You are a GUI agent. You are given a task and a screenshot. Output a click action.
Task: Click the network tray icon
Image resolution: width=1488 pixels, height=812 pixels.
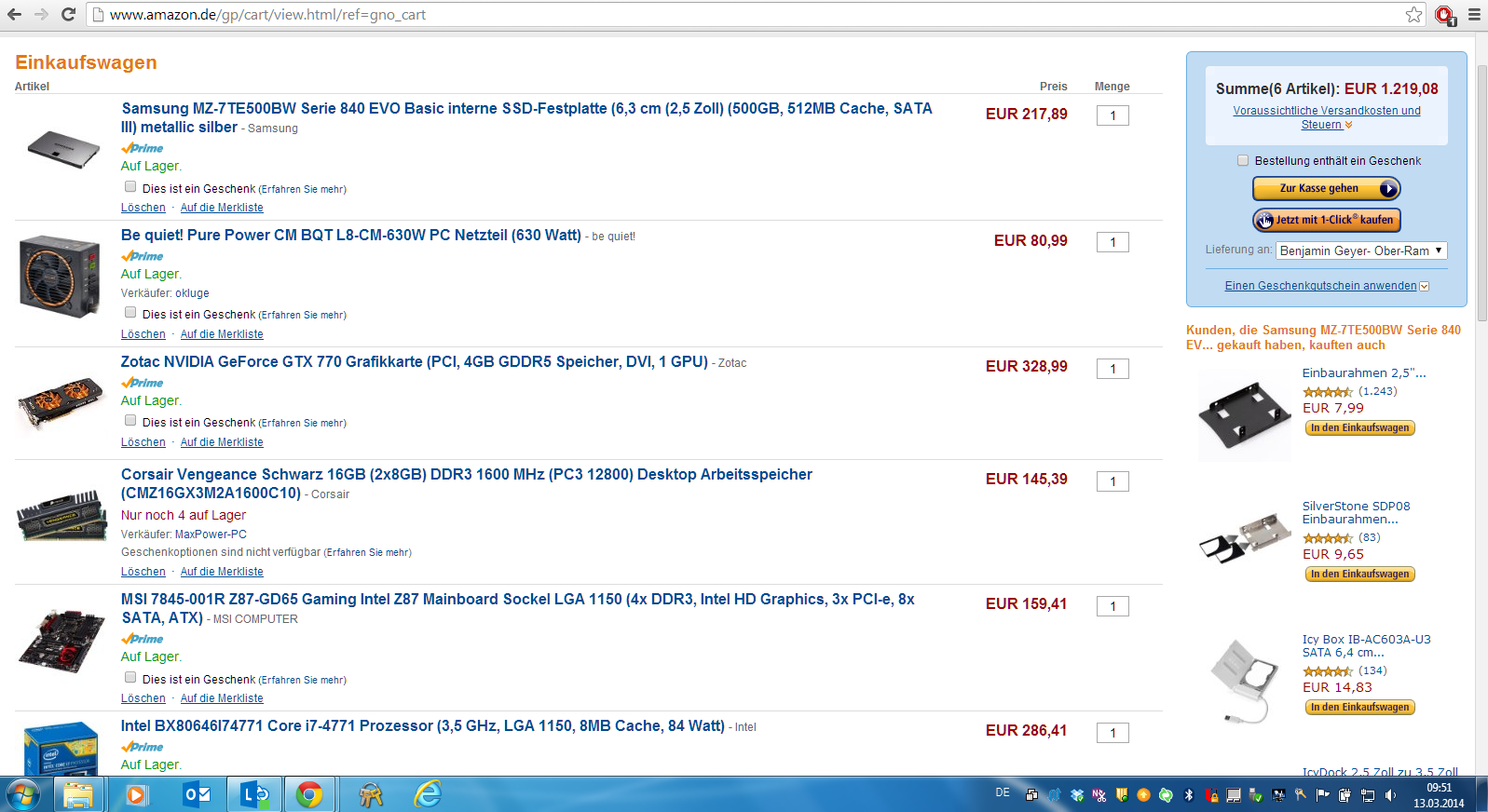(x=1367, y=795)
